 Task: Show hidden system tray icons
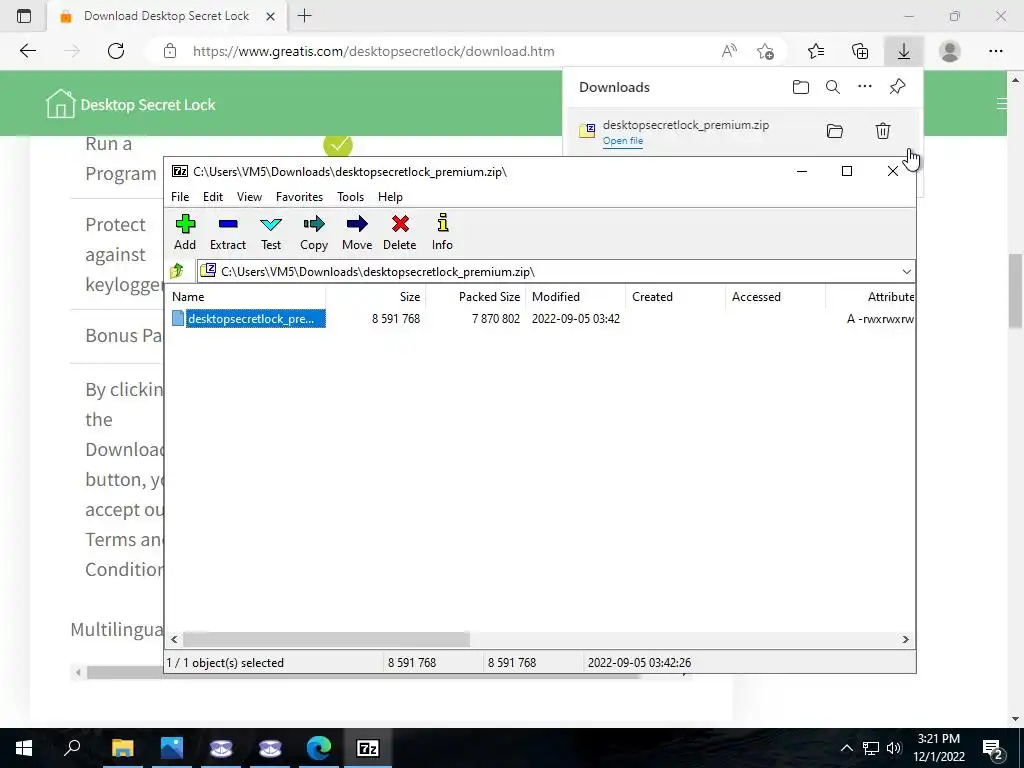click(846, 748)
